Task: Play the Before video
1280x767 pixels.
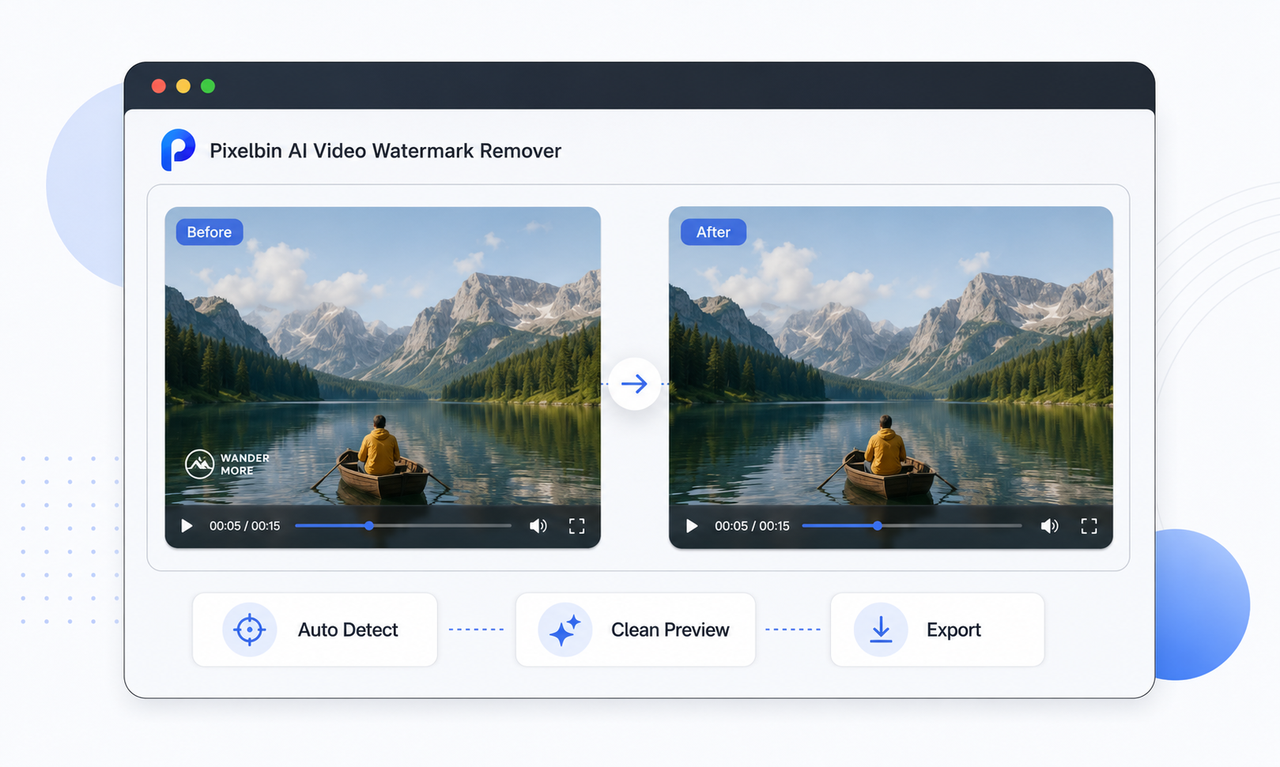Action: [186, 526]
